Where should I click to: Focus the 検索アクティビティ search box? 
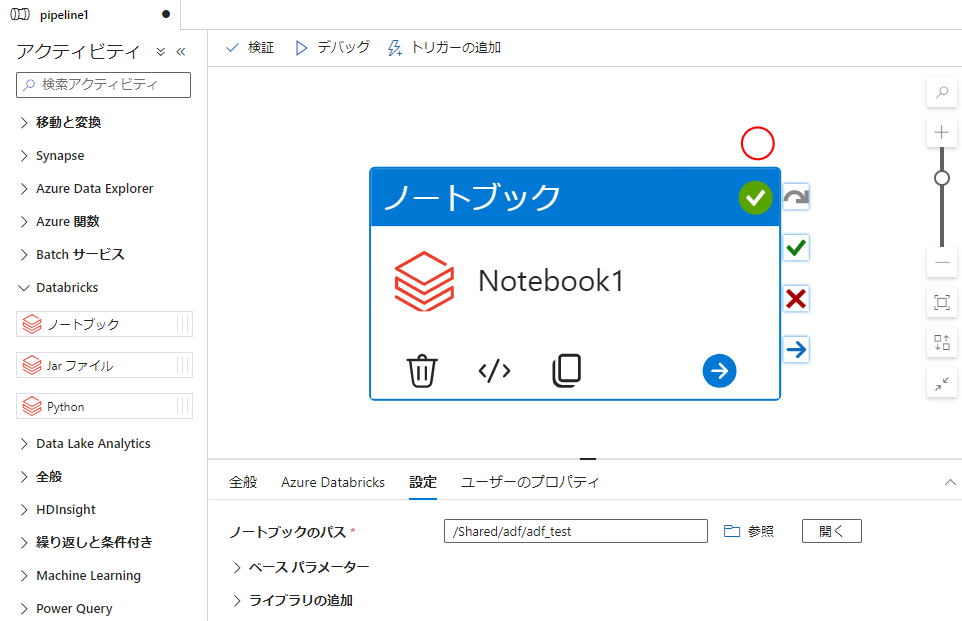pos(103,85)
